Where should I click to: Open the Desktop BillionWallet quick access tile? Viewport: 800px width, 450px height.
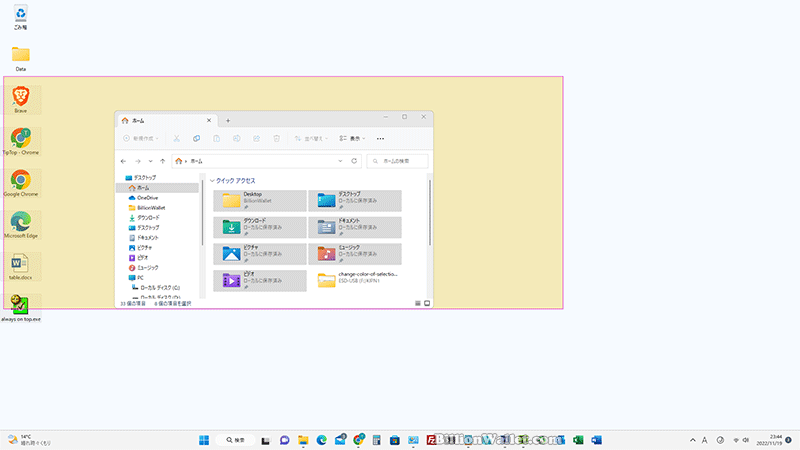coord(260,201)
